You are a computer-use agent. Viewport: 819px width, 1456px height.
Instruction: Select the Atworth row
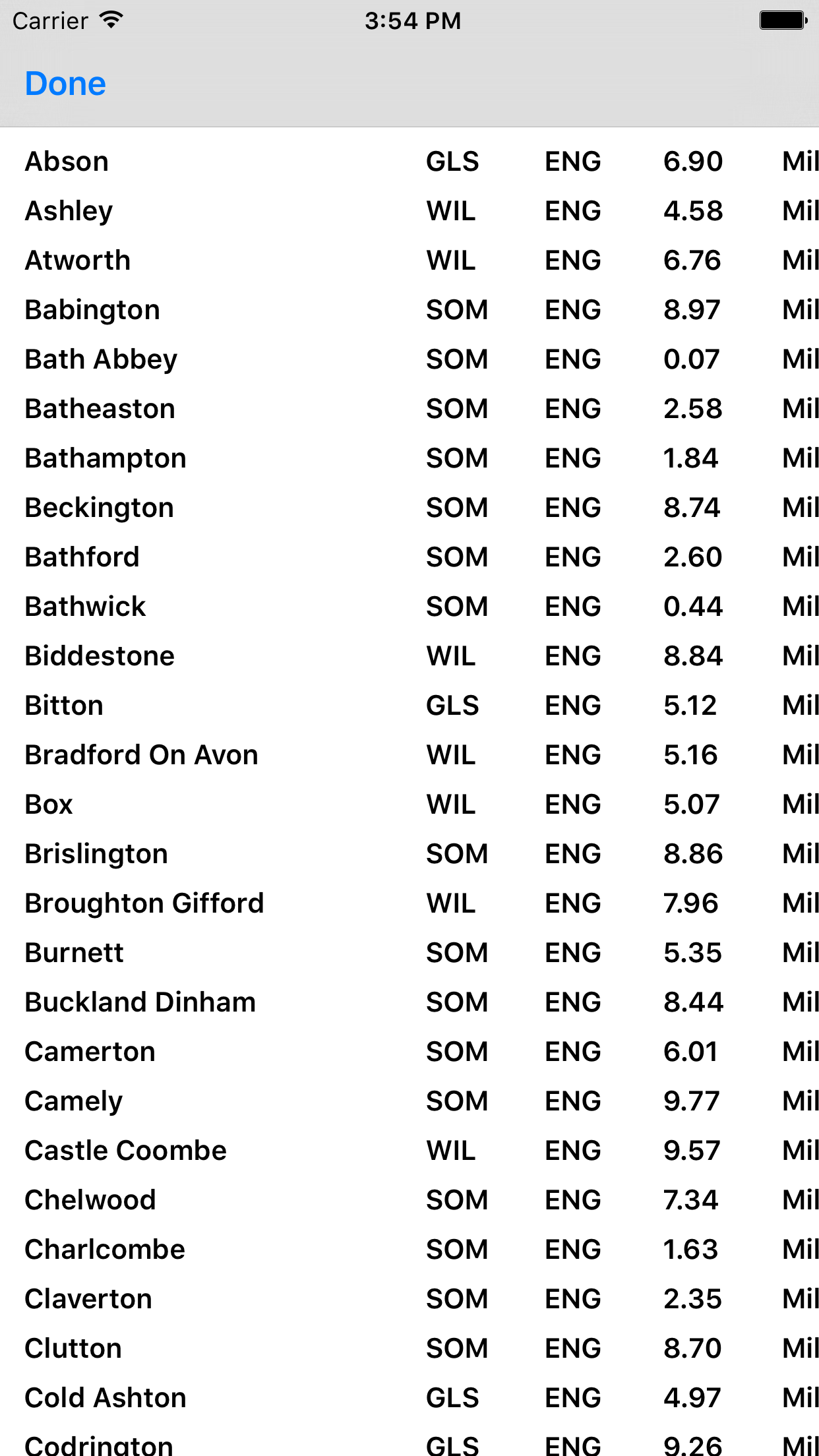pos(409,260)
